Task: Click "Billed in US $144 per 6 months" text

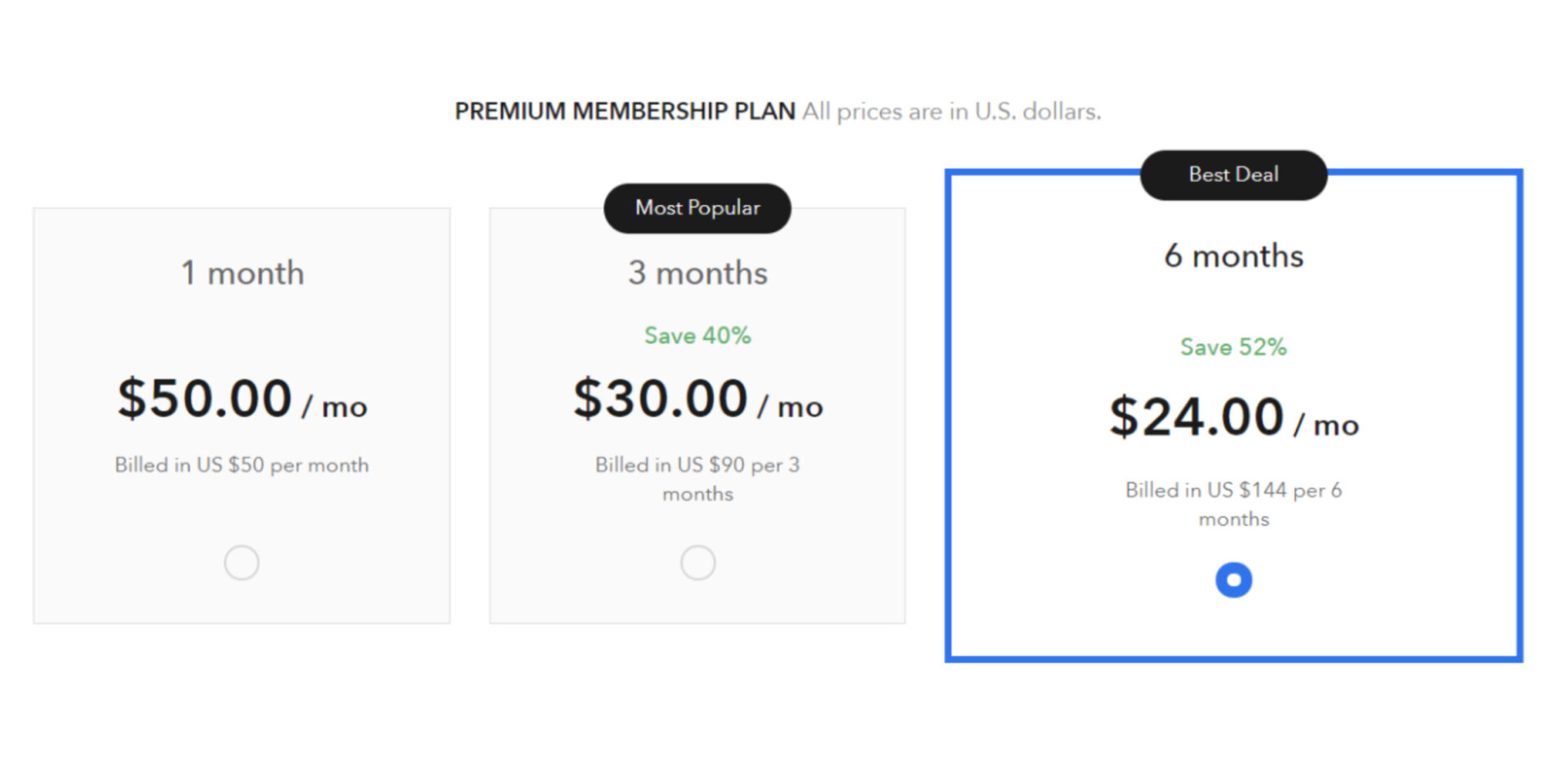Action: (x=1233, y=504)
